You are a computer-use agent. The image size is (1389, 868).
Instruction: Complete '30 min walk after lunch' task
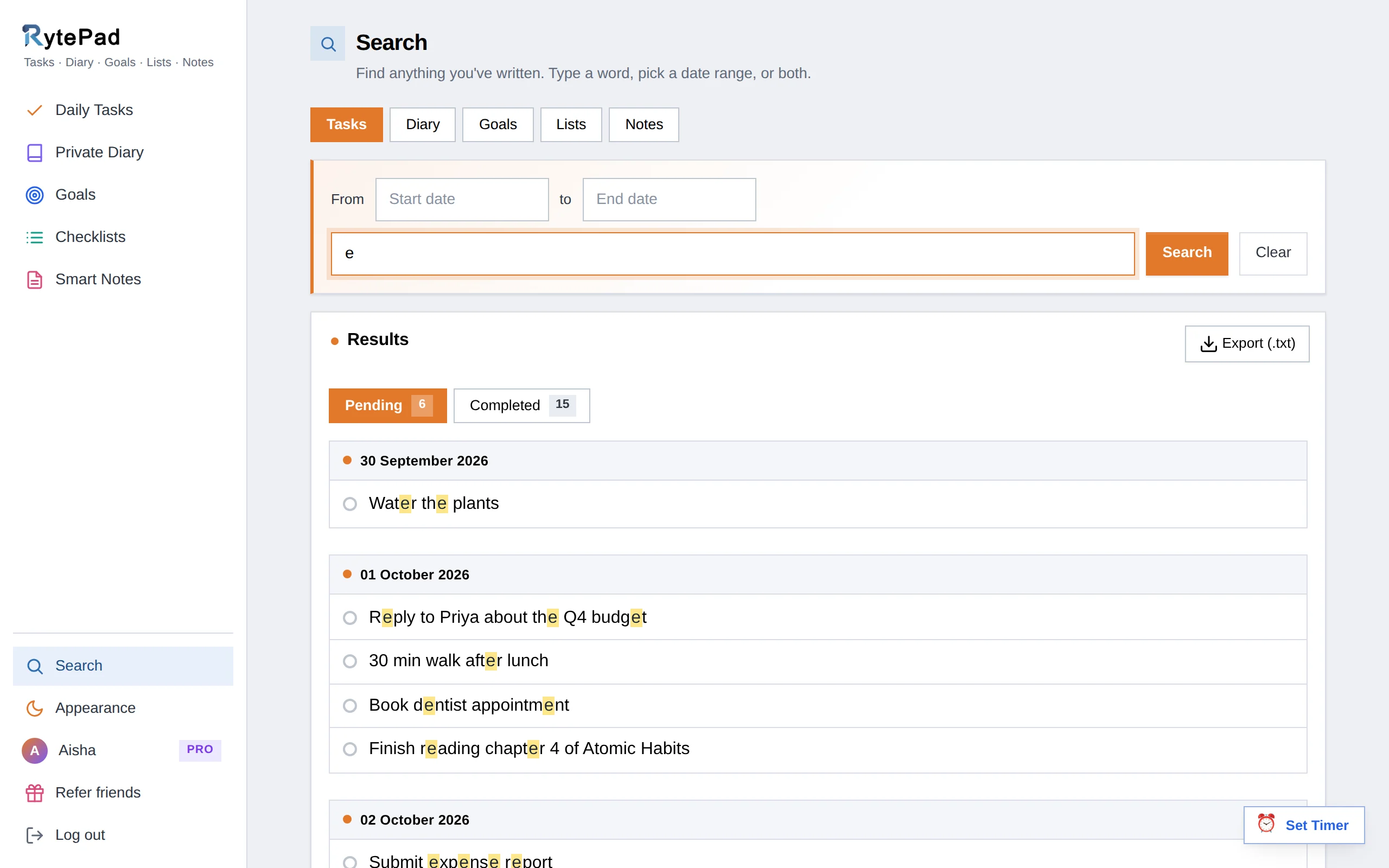click(349, 661)
